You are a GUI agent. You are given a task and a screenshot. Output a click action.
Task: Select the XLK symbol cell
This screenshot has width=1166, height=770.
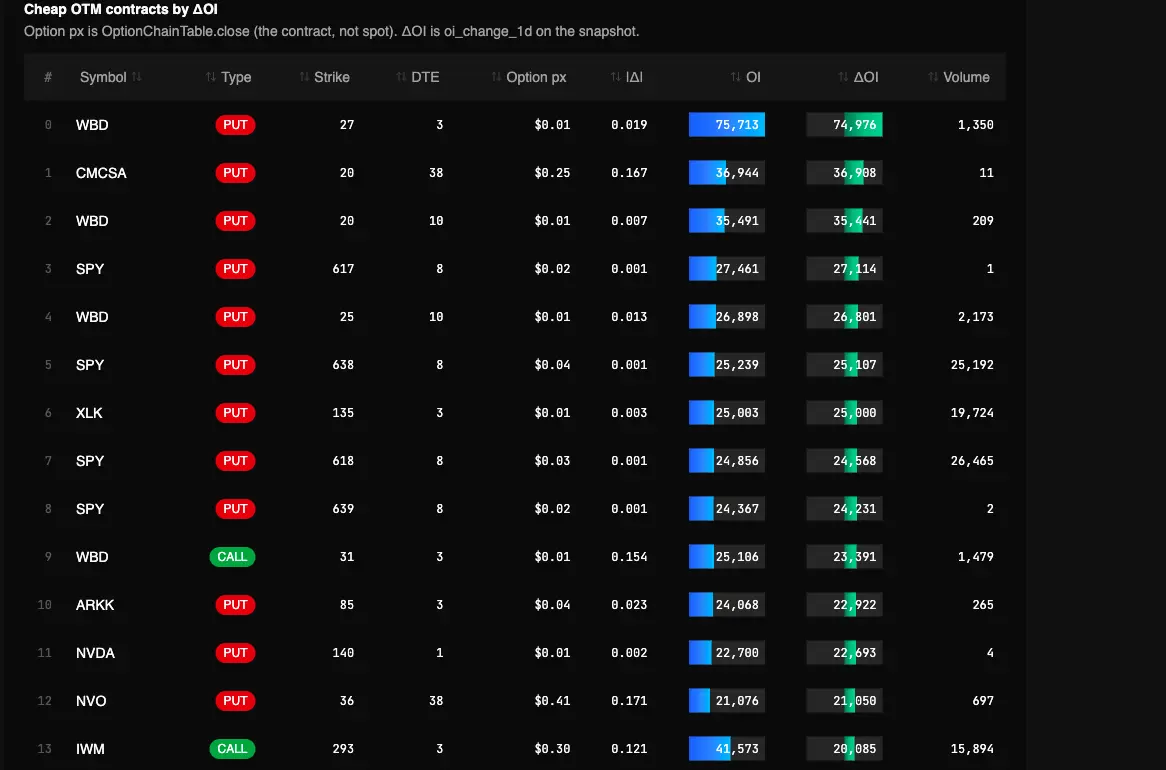point(89,413)
